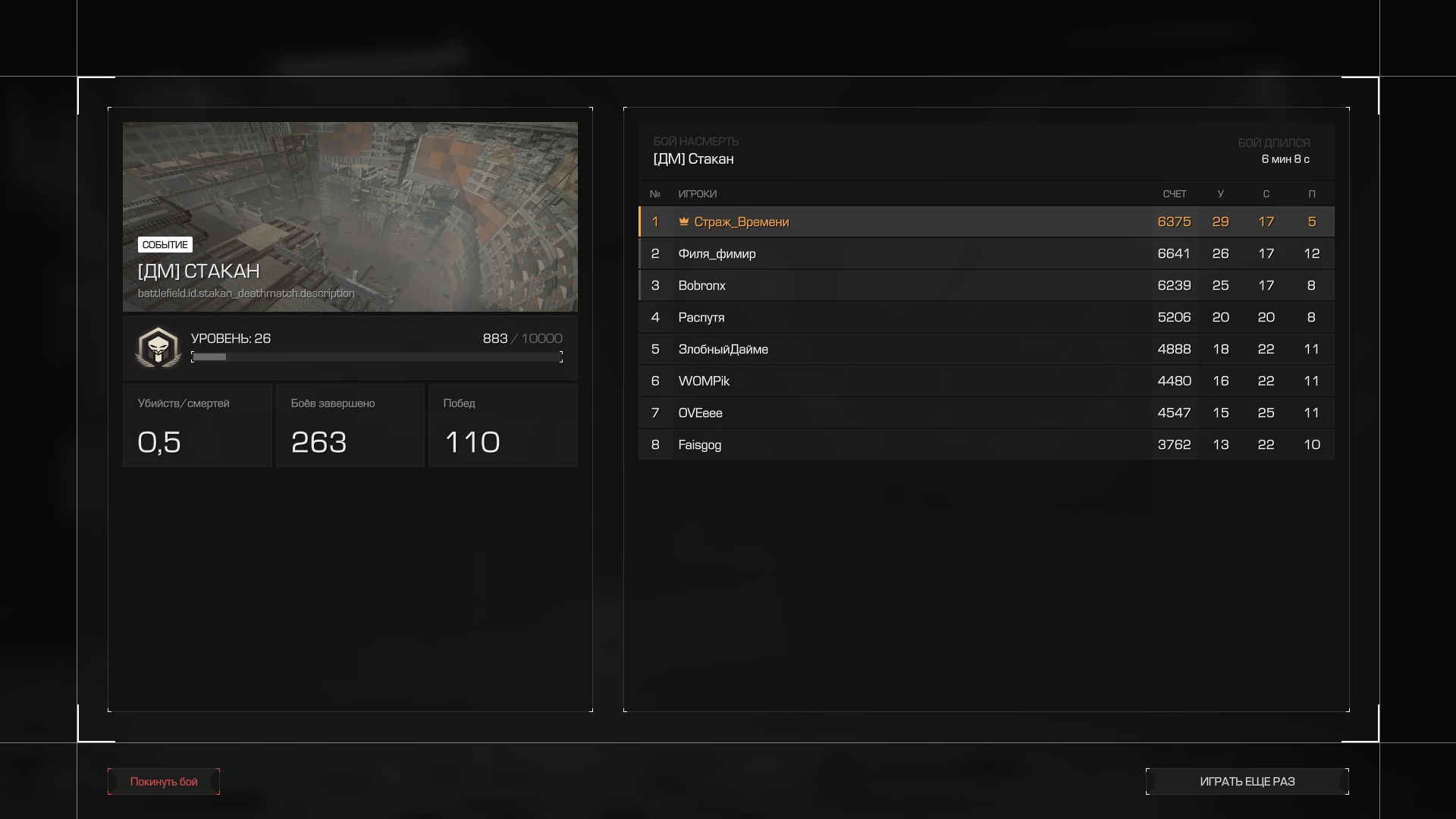This screenshot has width=1456, height=819.
Task: Leave the match with Покинуть бой
Action: coord(164,782)
